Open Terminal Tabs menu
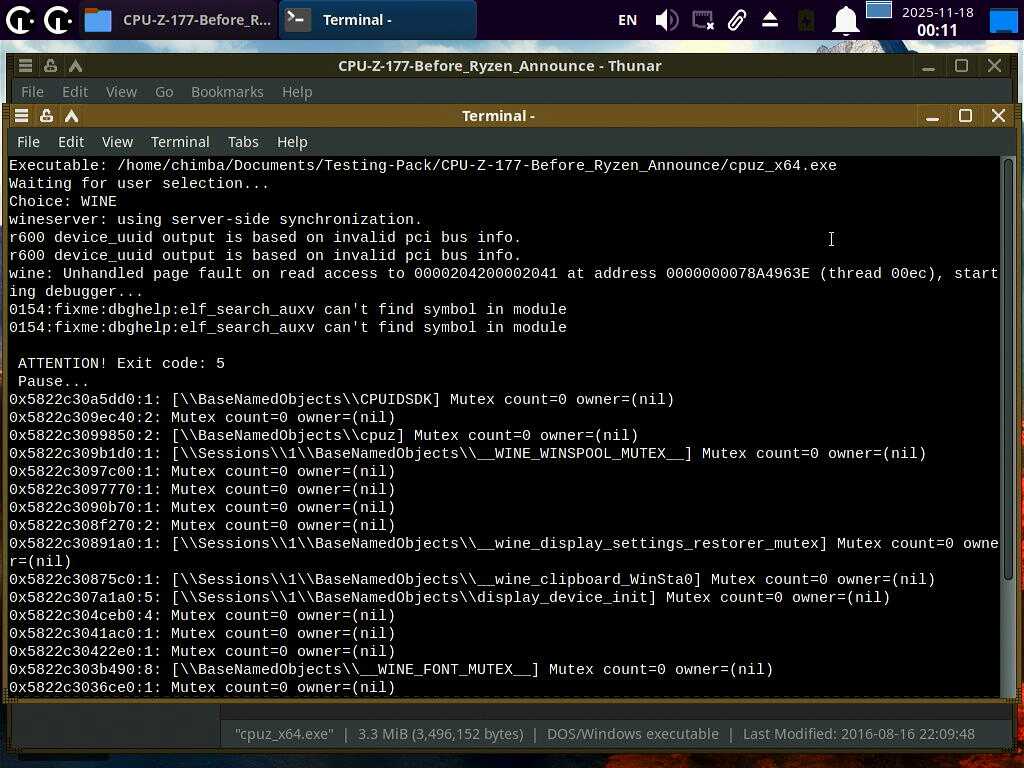The image size is (1024, 768). click(243, 142)
